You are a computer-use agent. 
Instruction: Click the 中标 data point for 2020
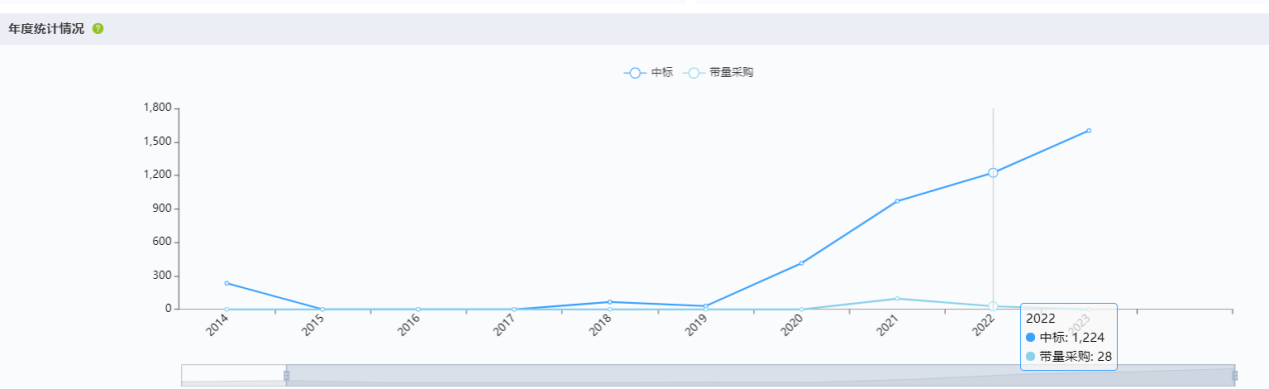click(x=801, y=263)
